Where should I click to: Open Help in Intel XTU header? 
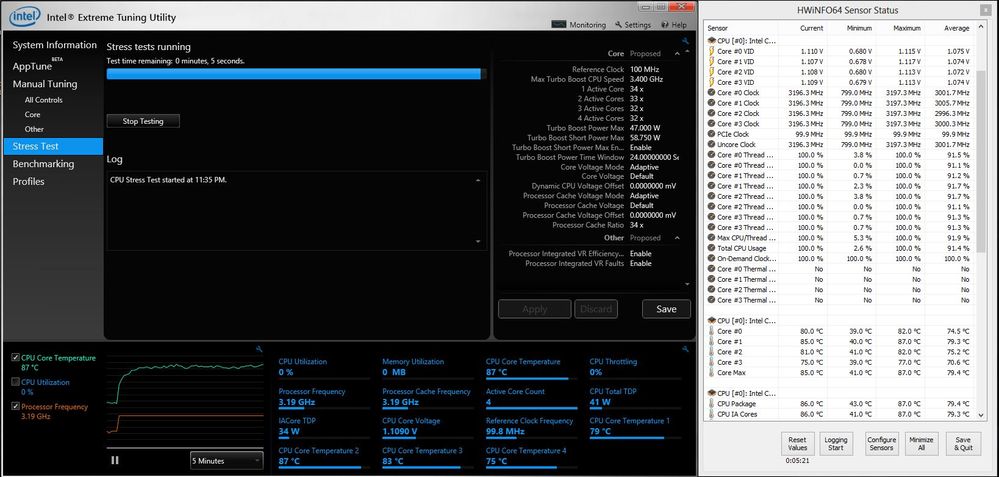coord(674,25)
